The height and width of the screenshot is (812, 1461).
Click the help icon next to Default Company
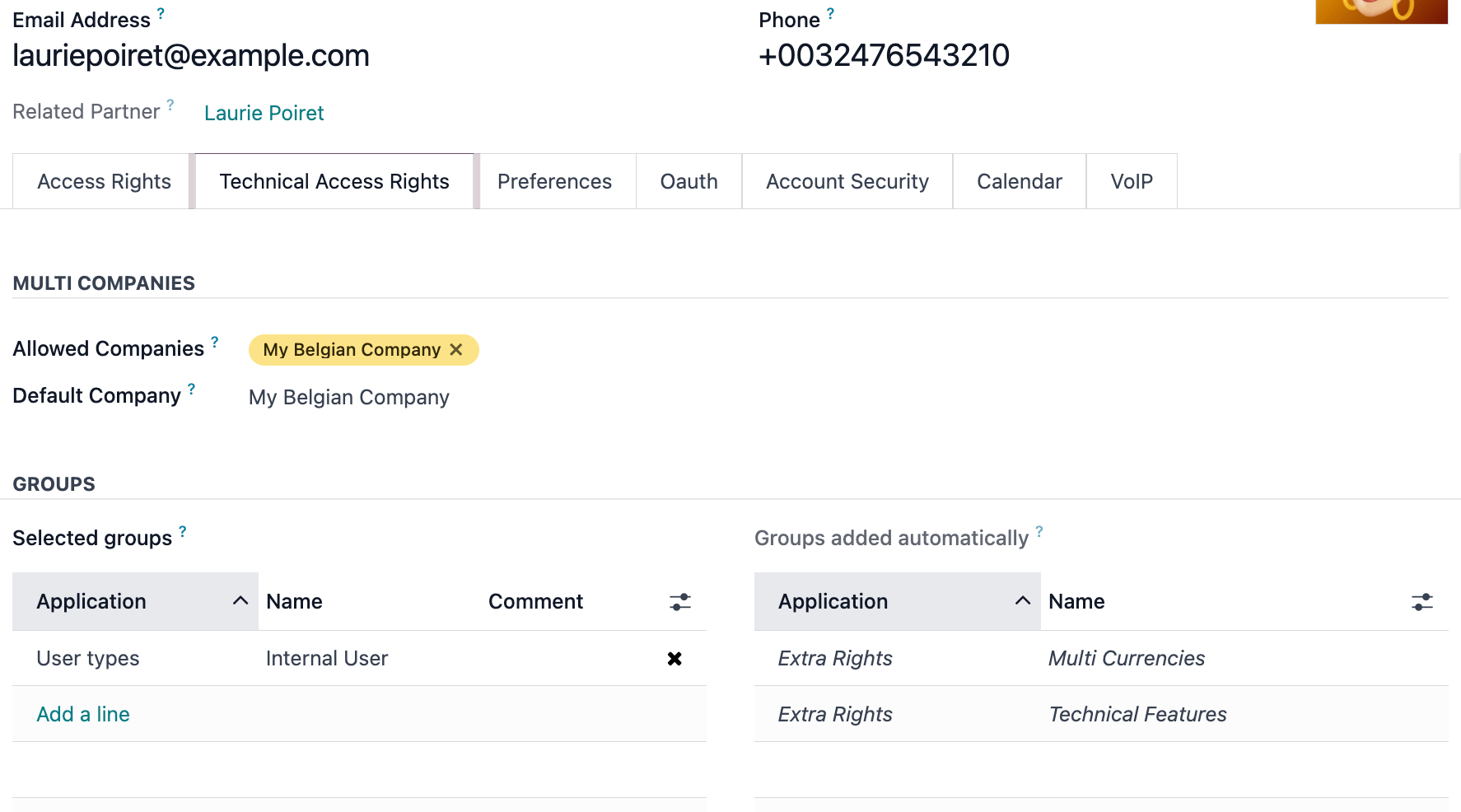point(190,388)
